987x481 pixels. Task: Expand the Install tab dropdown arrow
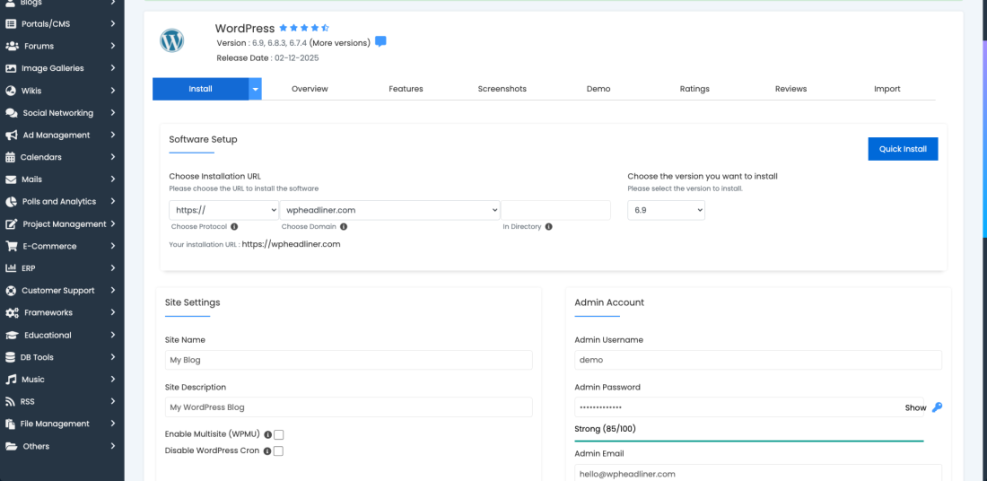[255, 89]
